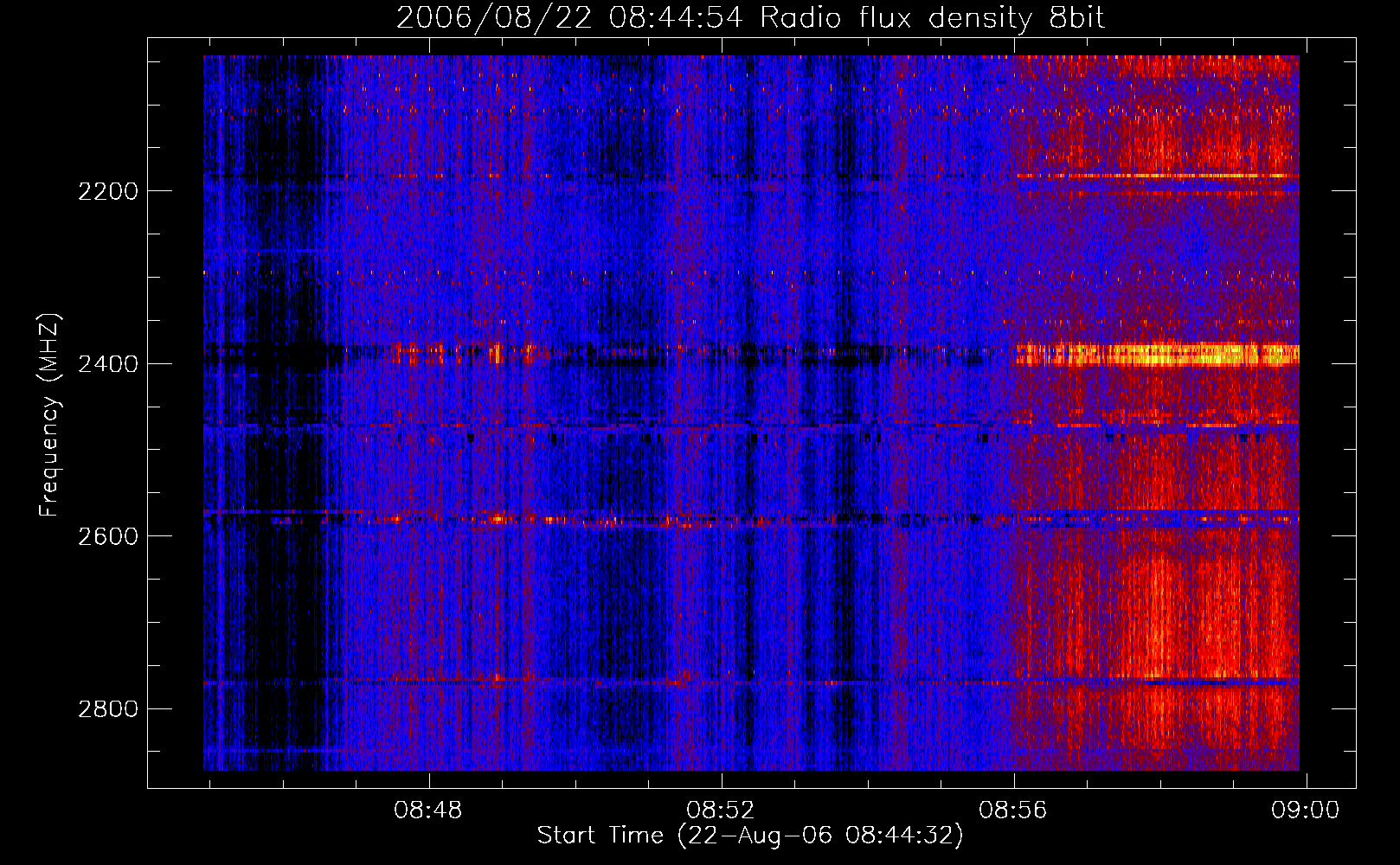This screenshot has height=865, width=1400.
Task: Click the bright yellow burst band near 2400 MHz
Action: coord(1157,355)
